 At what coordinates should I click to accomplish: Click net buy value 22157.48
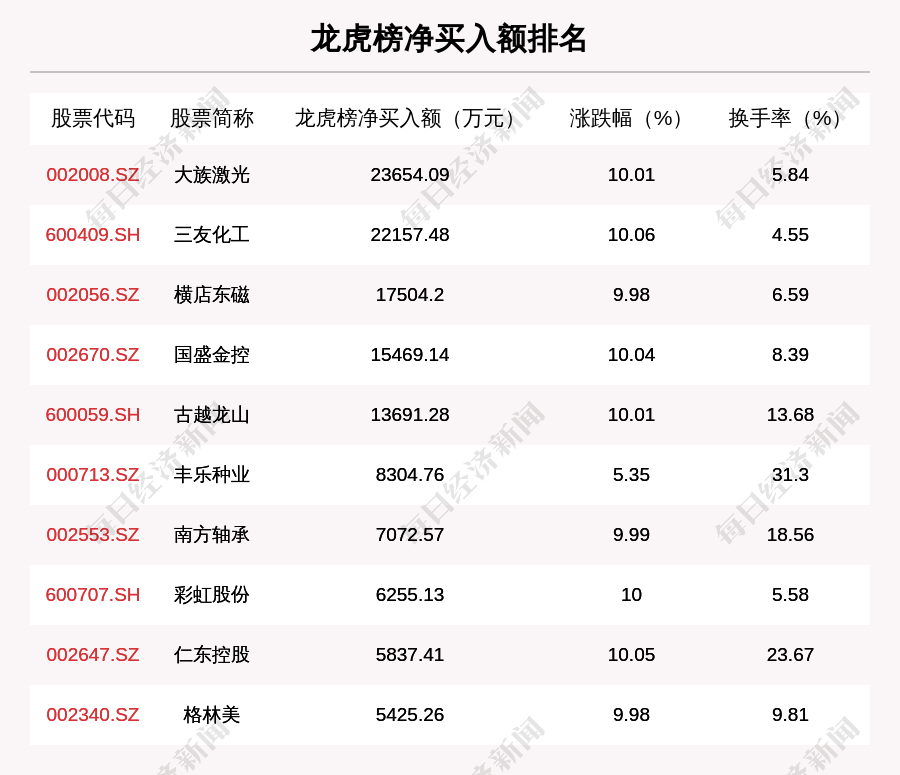point(410,235)
